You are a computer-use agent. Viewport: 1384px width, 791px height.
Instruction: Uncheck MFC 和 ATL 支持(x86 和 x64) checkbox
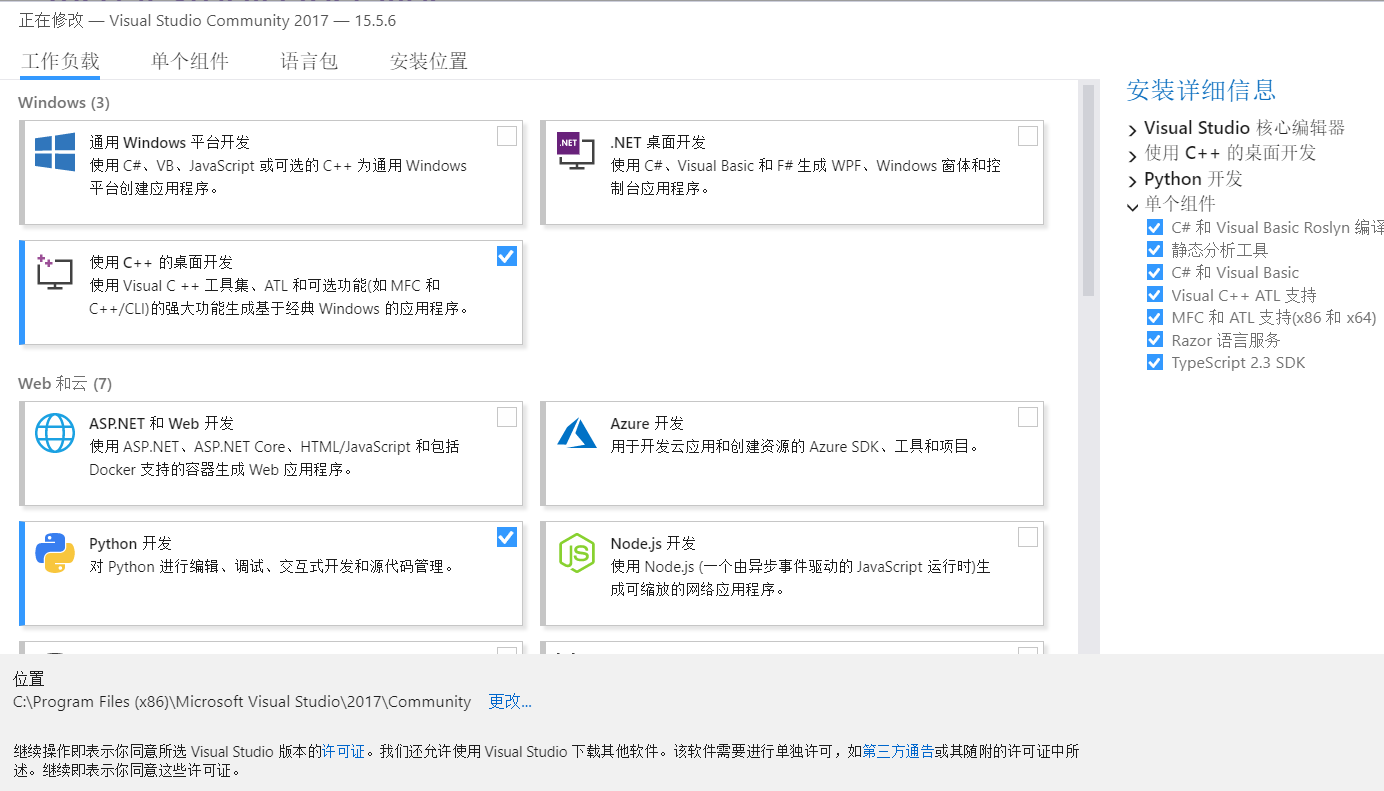pos(1155,318)
